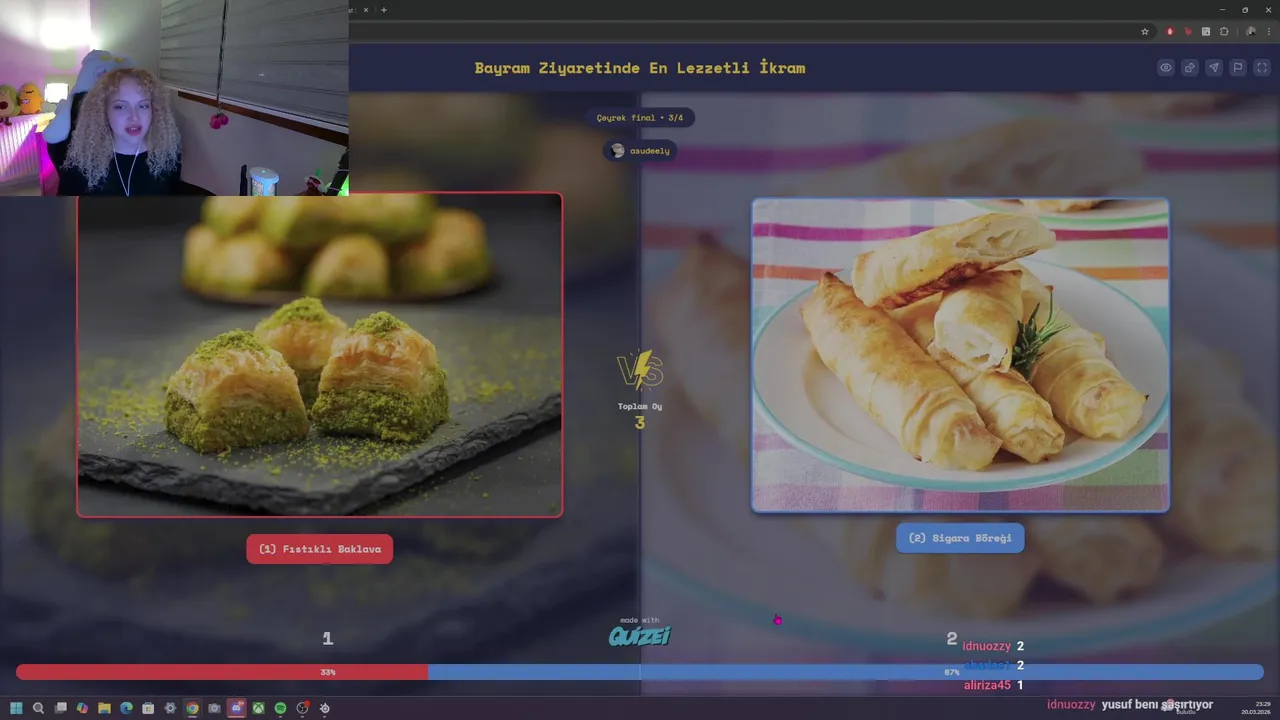The image size is (1280, 720).
Task: Open a new browser tab with plus
Action: tap(384, 10)
